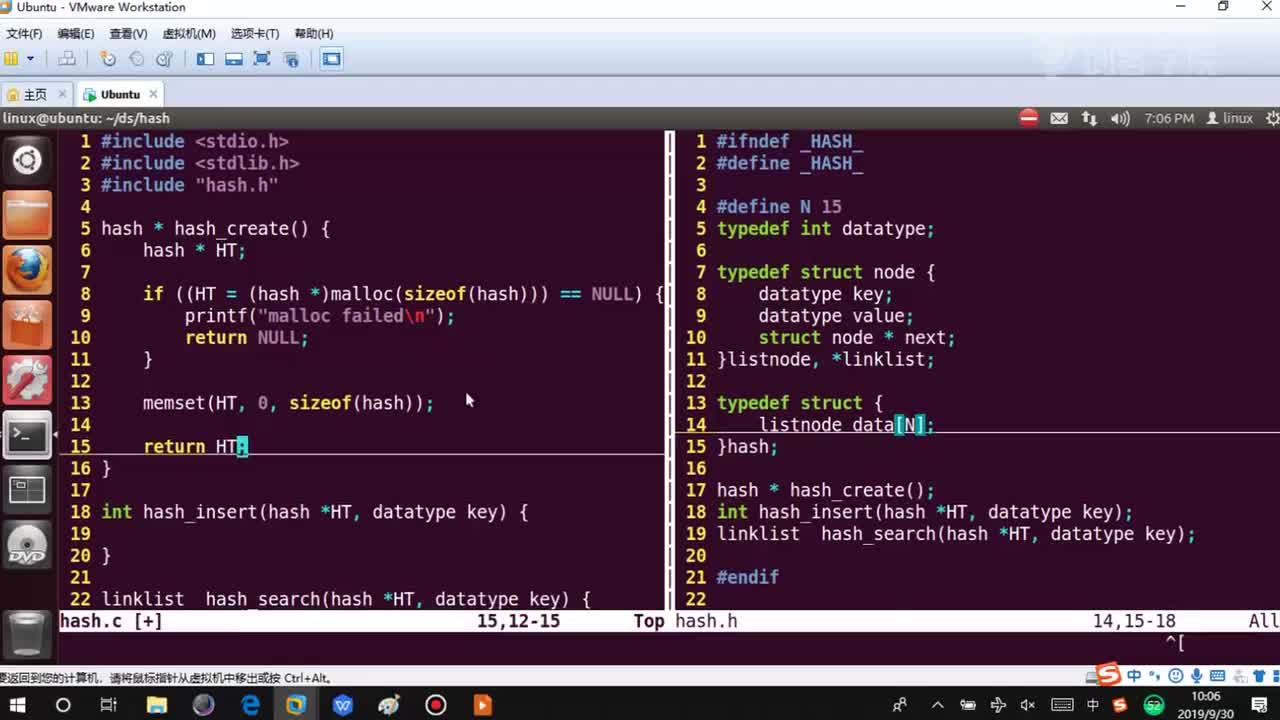Open Cortana search circle on taskbar
The width and height of the screenshot is (1280, 720).
coord(63,705)
